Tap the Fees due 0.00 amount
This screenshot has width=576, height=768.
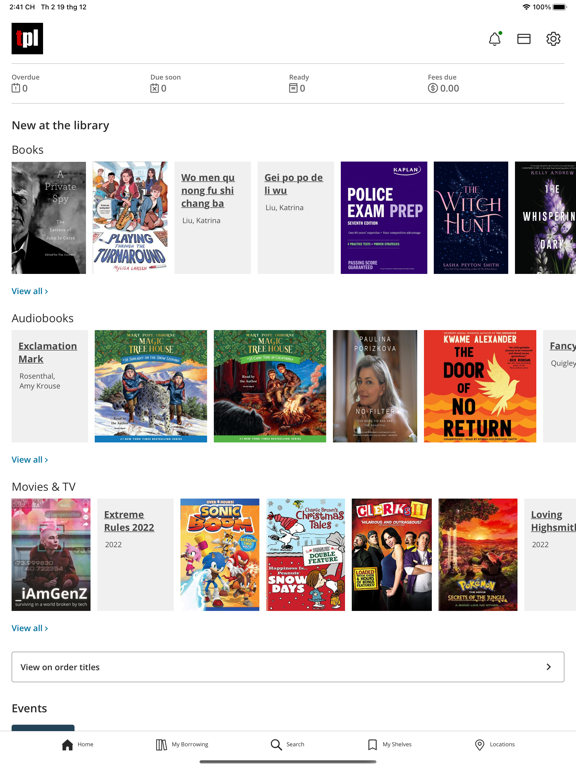coord(450,89)
